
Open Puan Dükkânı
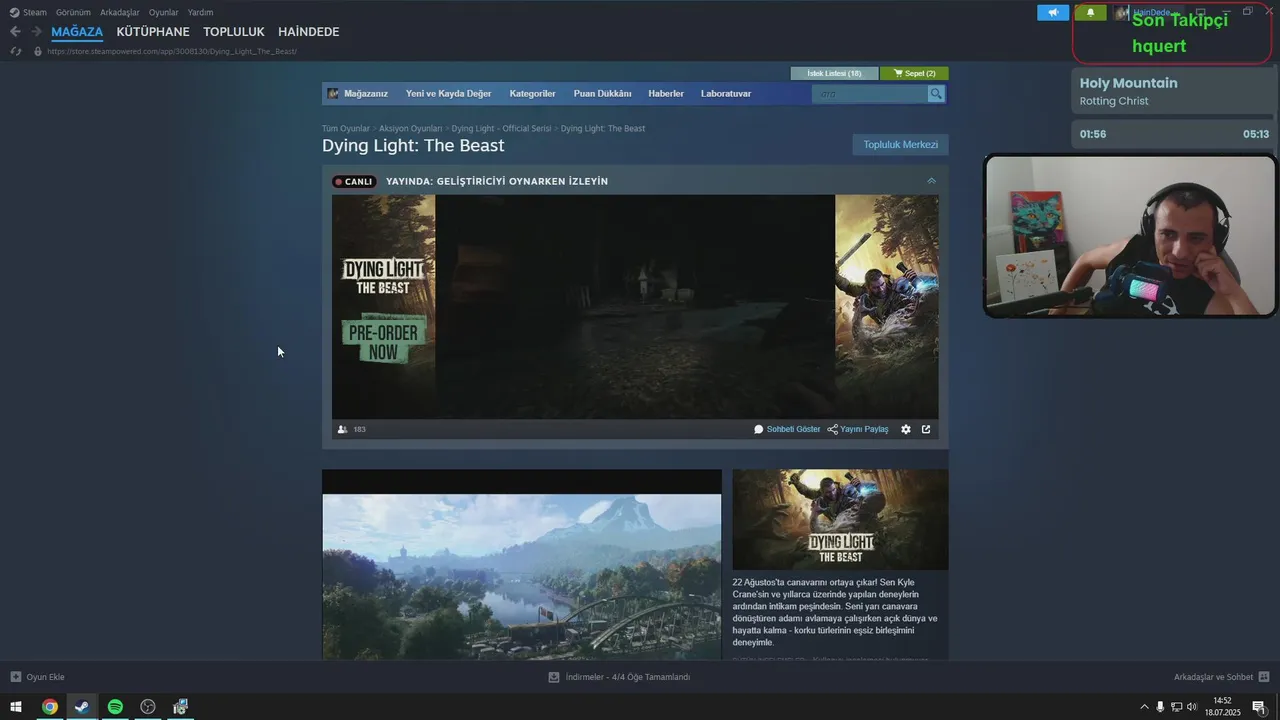602,94
